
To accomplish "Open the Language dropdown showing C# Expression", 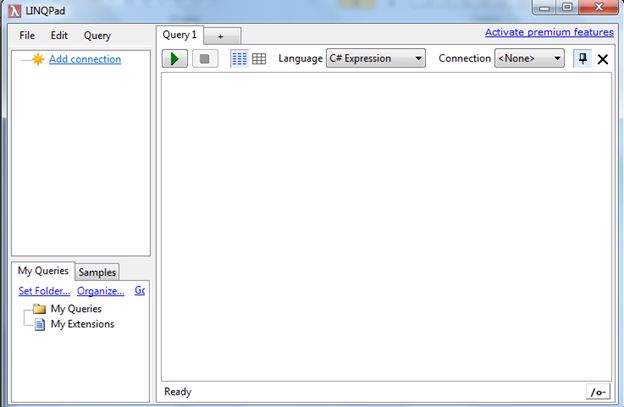I will [x=376, y=58].
